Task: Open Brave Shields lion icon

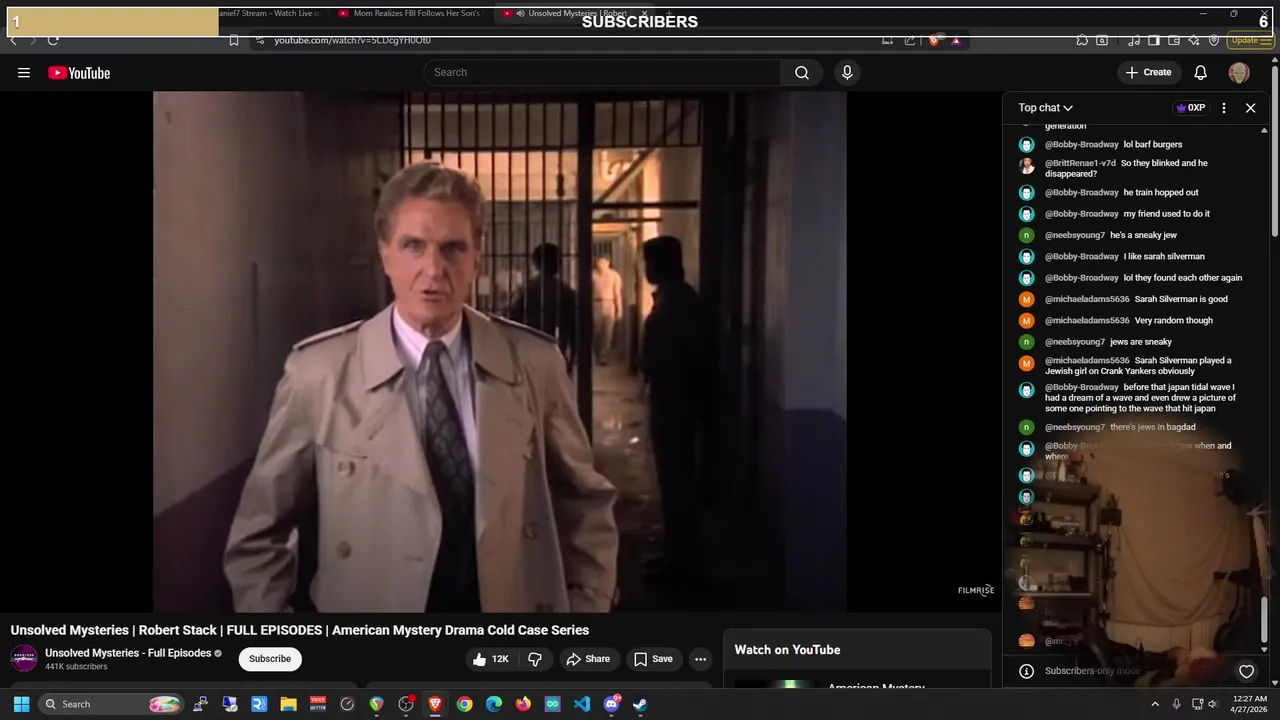Action: point(935,40)
